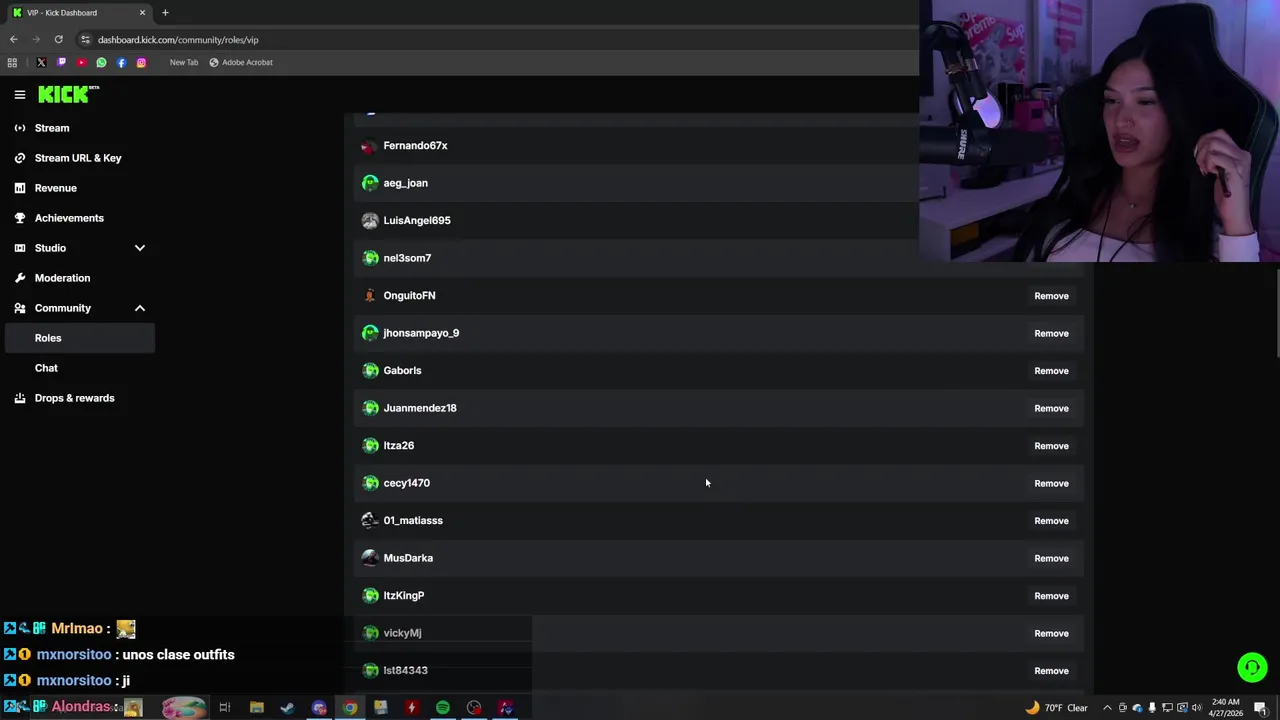Image resolution: width=1280 pixels, height=720 pixels.
Task: Click the Drops & rewards icon
Action: pyautogui.click(x=19, y=398)
